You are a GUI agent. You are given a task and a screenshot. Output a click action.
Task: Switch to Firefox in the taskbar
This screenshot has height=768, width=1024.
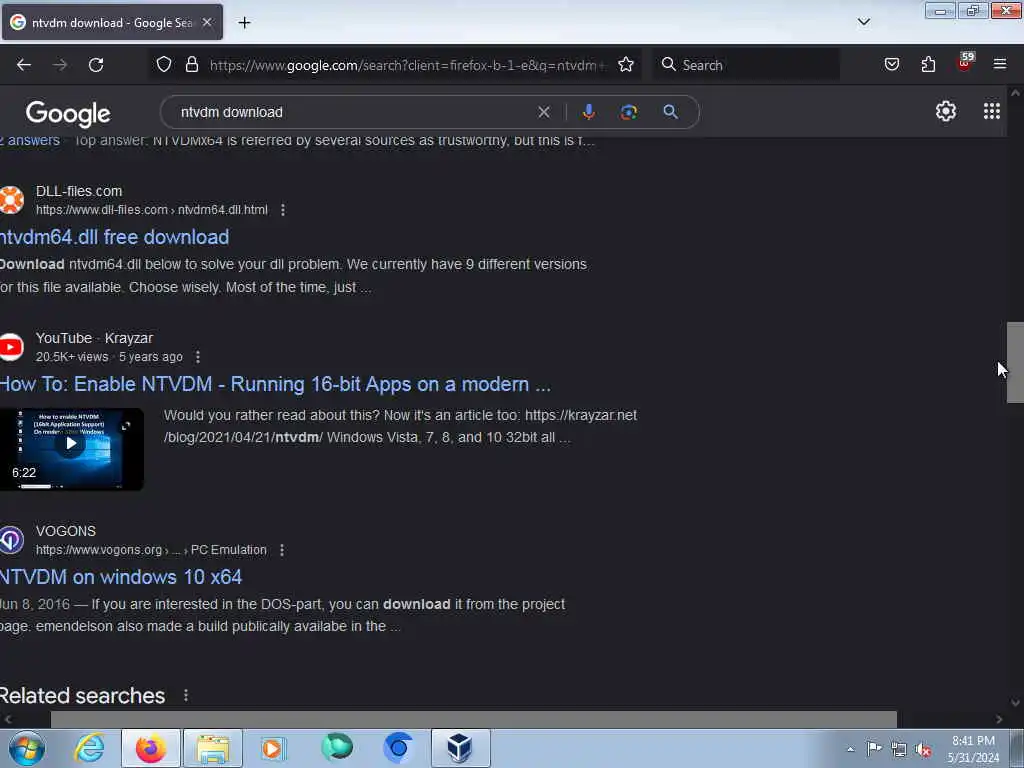tap(151, 748)
